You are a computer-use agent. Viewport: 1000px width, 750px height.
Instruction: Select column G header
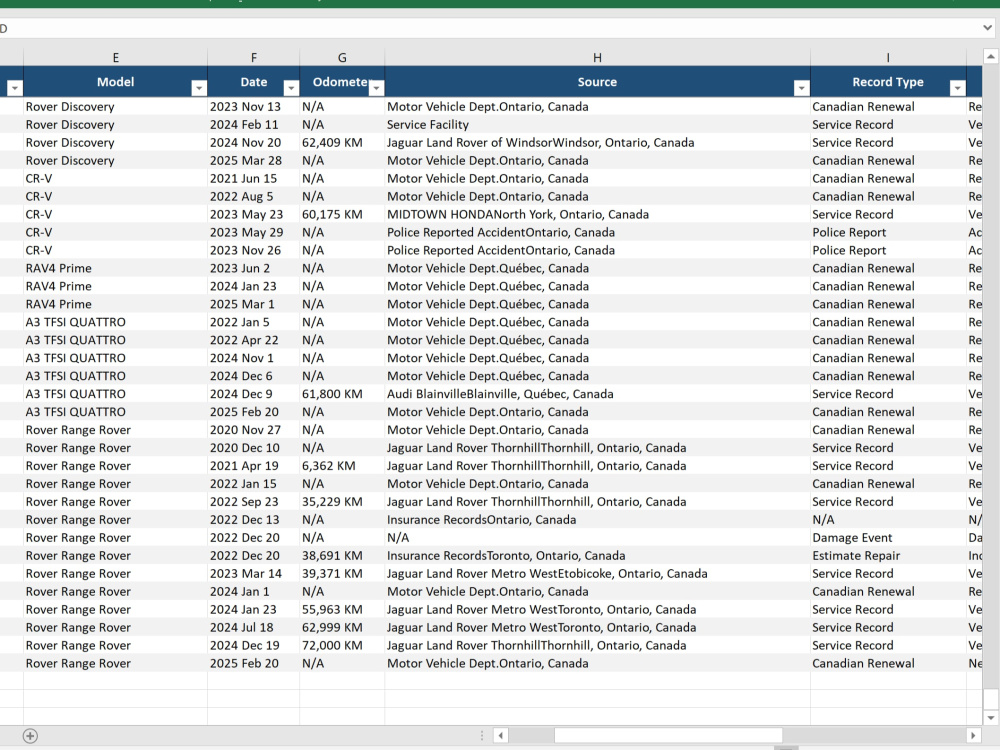coord(342,57)
